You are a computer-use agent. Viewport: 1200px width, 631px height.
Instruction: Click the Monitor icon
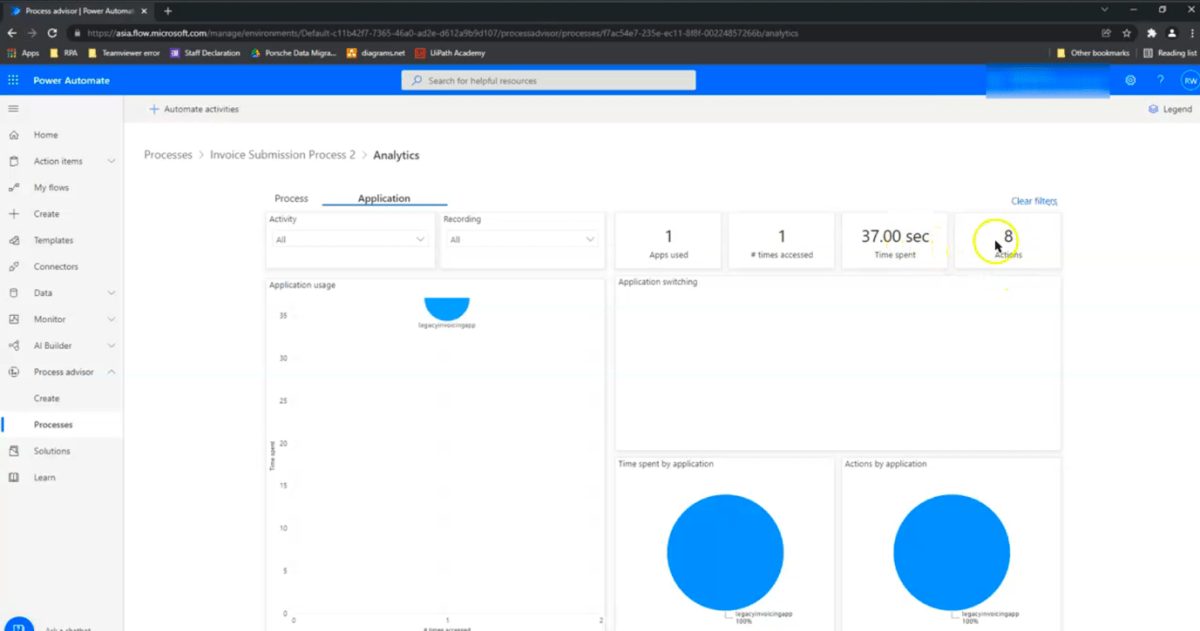point(14,319)
